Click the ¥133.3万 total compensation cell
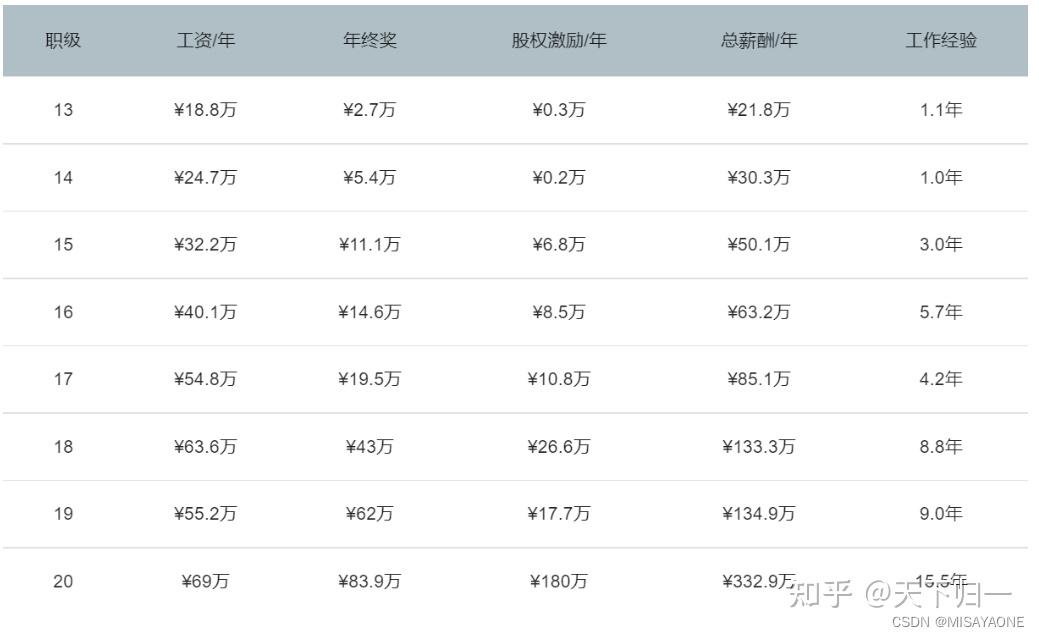Viewport: 1039px width, 637px height. point(759,447)
